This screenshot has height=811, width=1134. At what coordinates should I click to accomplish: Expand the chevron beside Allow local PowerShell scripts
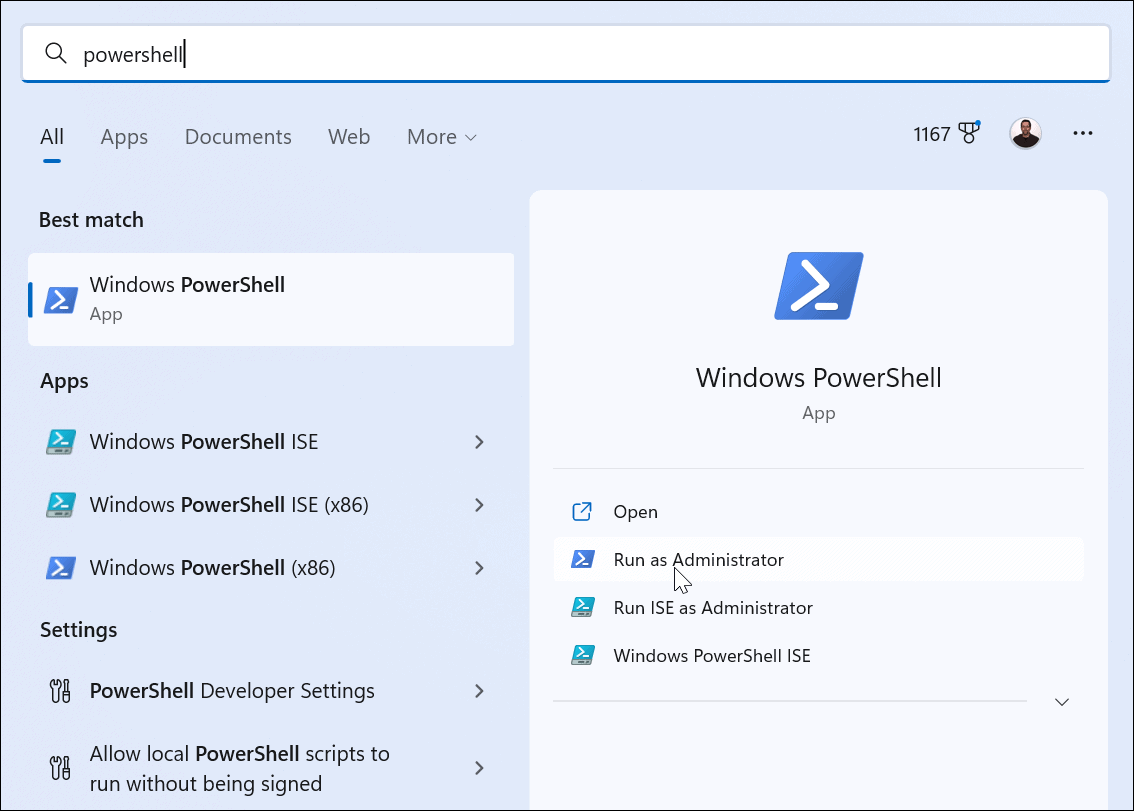(479, 767)
